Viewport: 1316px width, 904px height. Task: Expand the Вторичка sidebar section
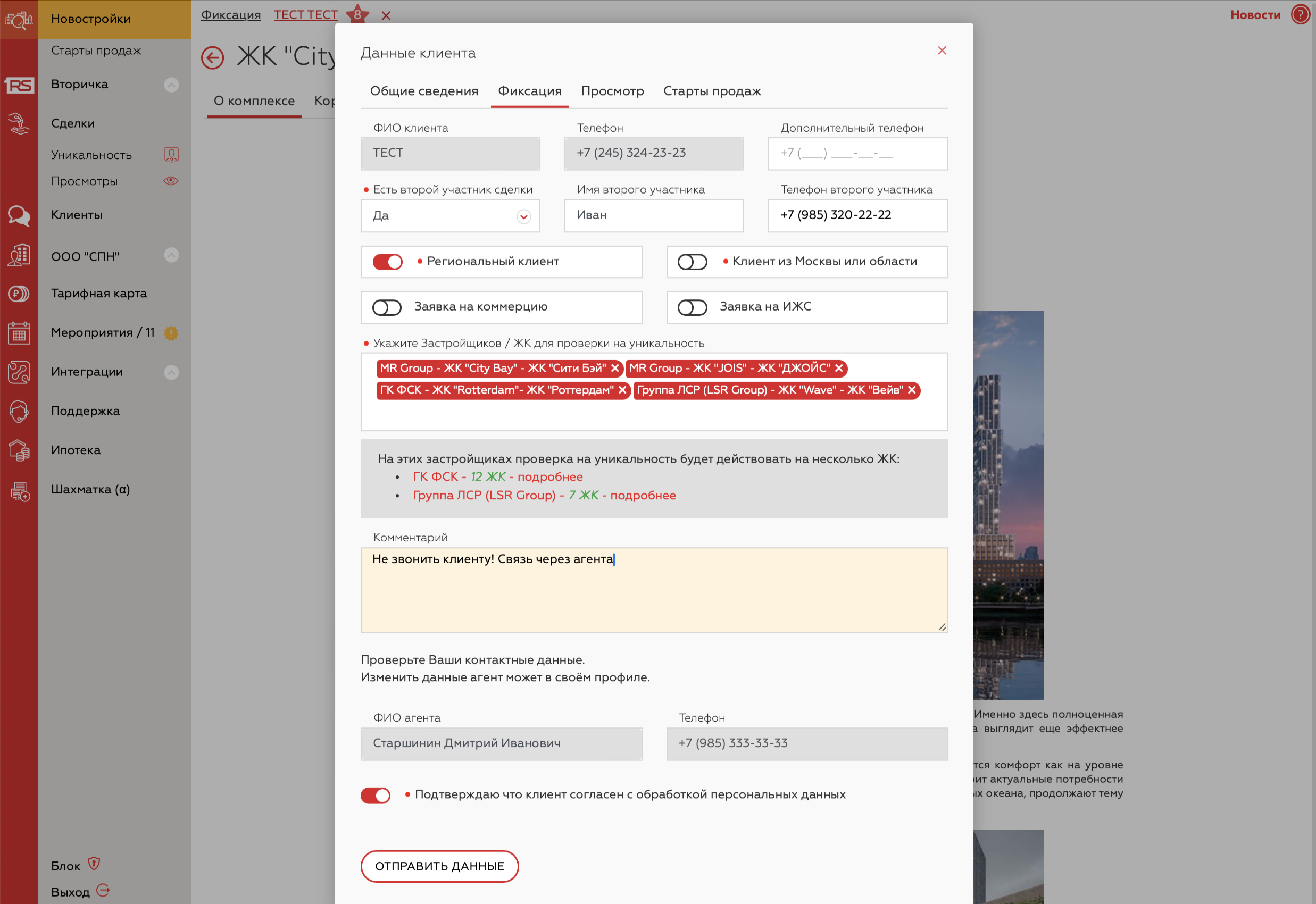[x=171, y=85]
